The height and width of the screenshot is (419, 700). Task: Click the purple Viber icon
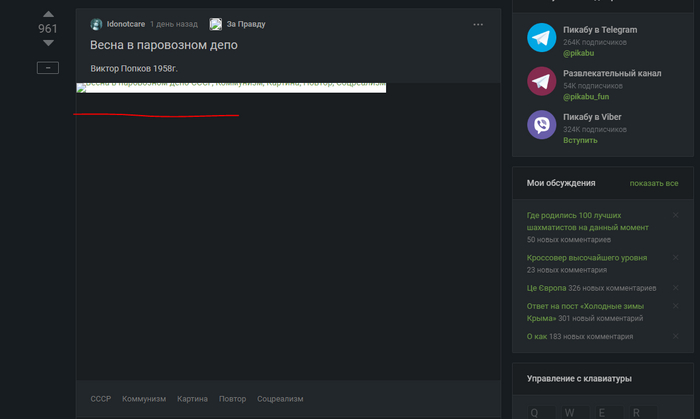click(542, 125)
